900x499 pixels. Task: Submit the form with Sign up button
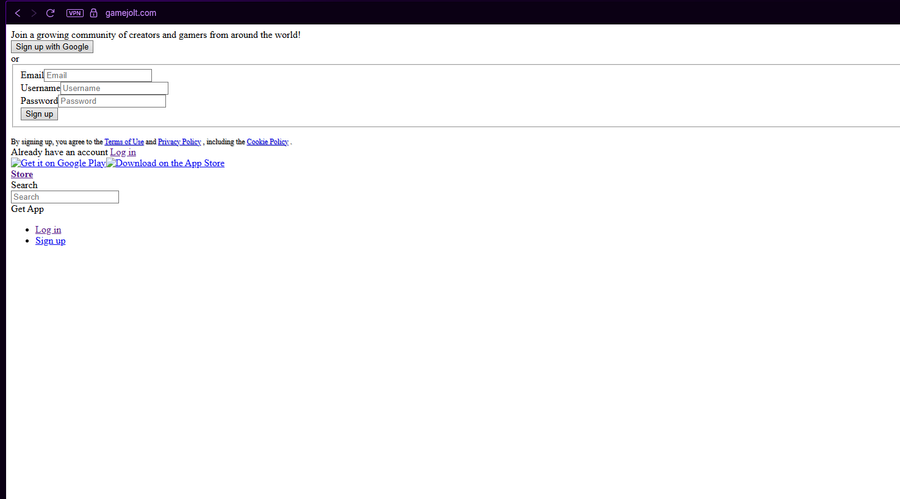(39, 114)
